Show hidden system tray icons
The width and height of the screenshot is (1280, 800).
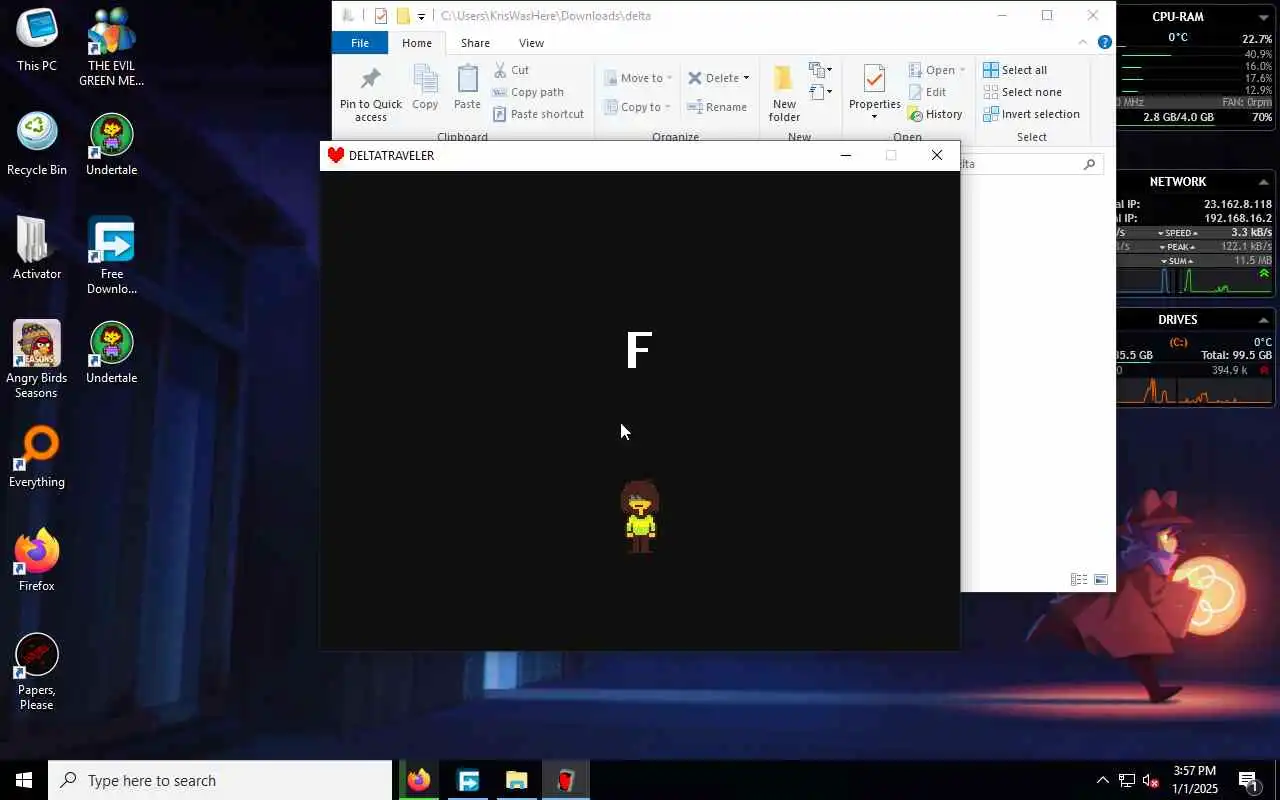(1102, 780)
